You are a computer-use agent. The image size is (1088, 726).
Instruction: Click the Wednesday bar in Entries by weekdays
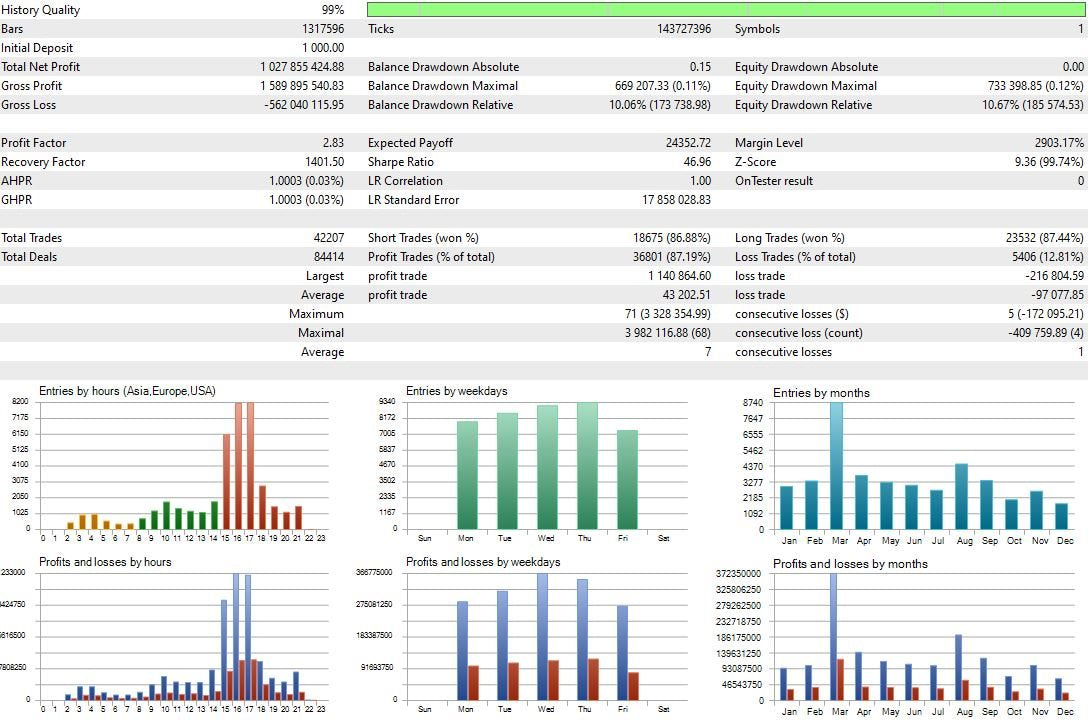pos(547,467)
